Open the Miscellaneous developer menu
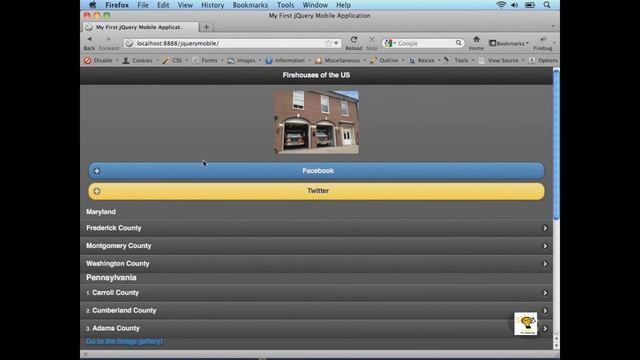Screen dimensions: 640x360 click(x=340, y=60)
